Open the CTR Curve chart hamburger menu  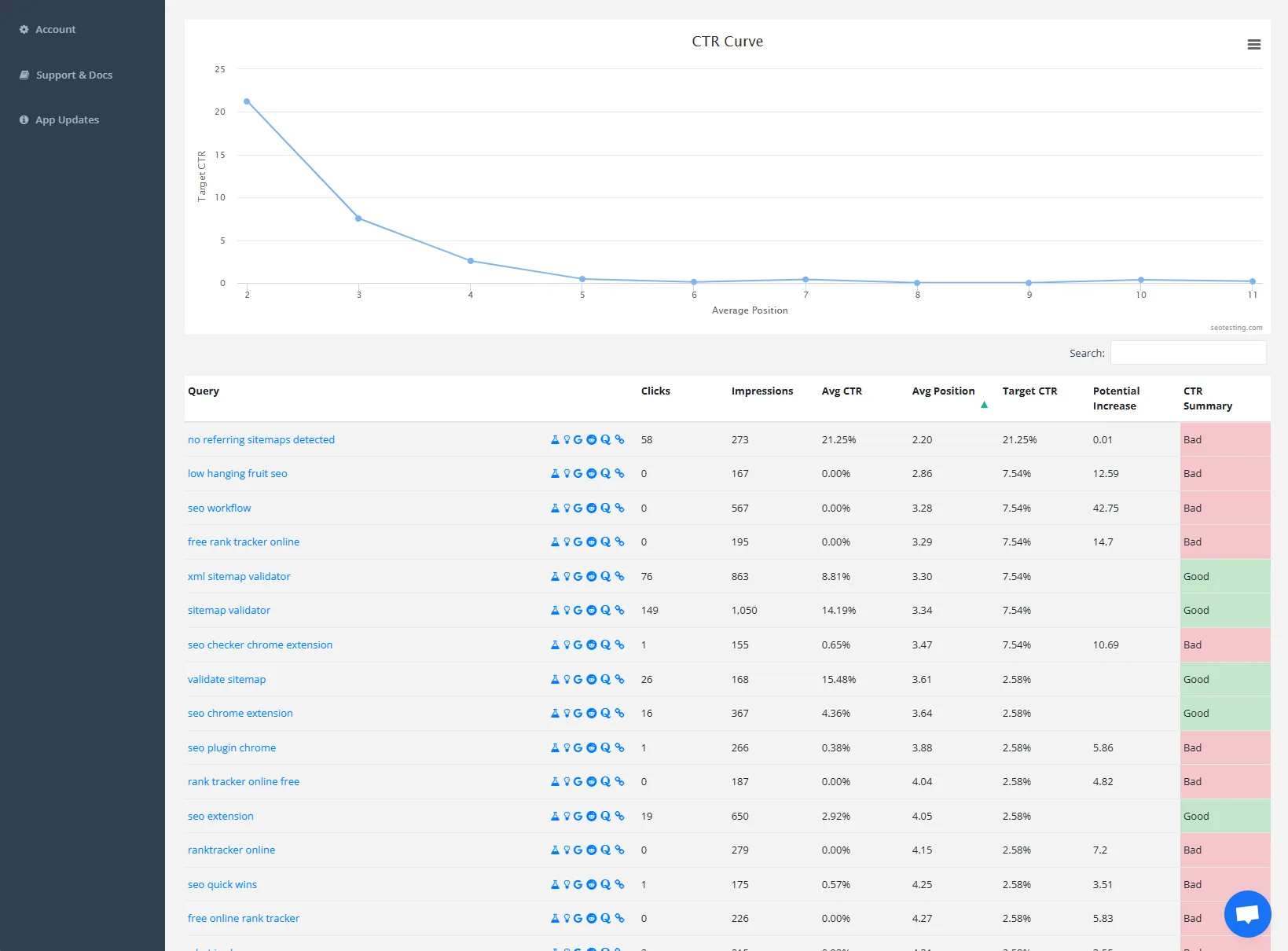click(x=1253, y=45)
